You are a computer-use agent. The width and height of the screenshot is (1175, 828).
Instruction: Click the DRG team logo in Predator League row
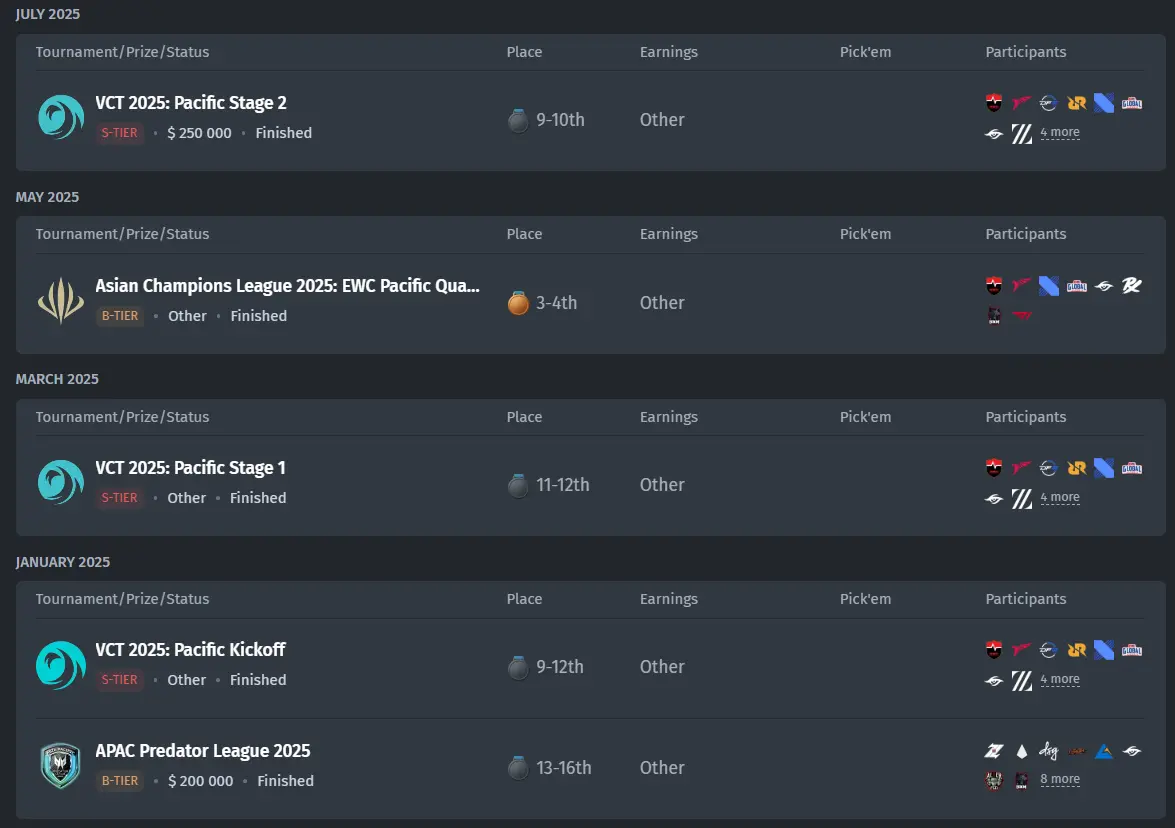(x=1048, y=751)
